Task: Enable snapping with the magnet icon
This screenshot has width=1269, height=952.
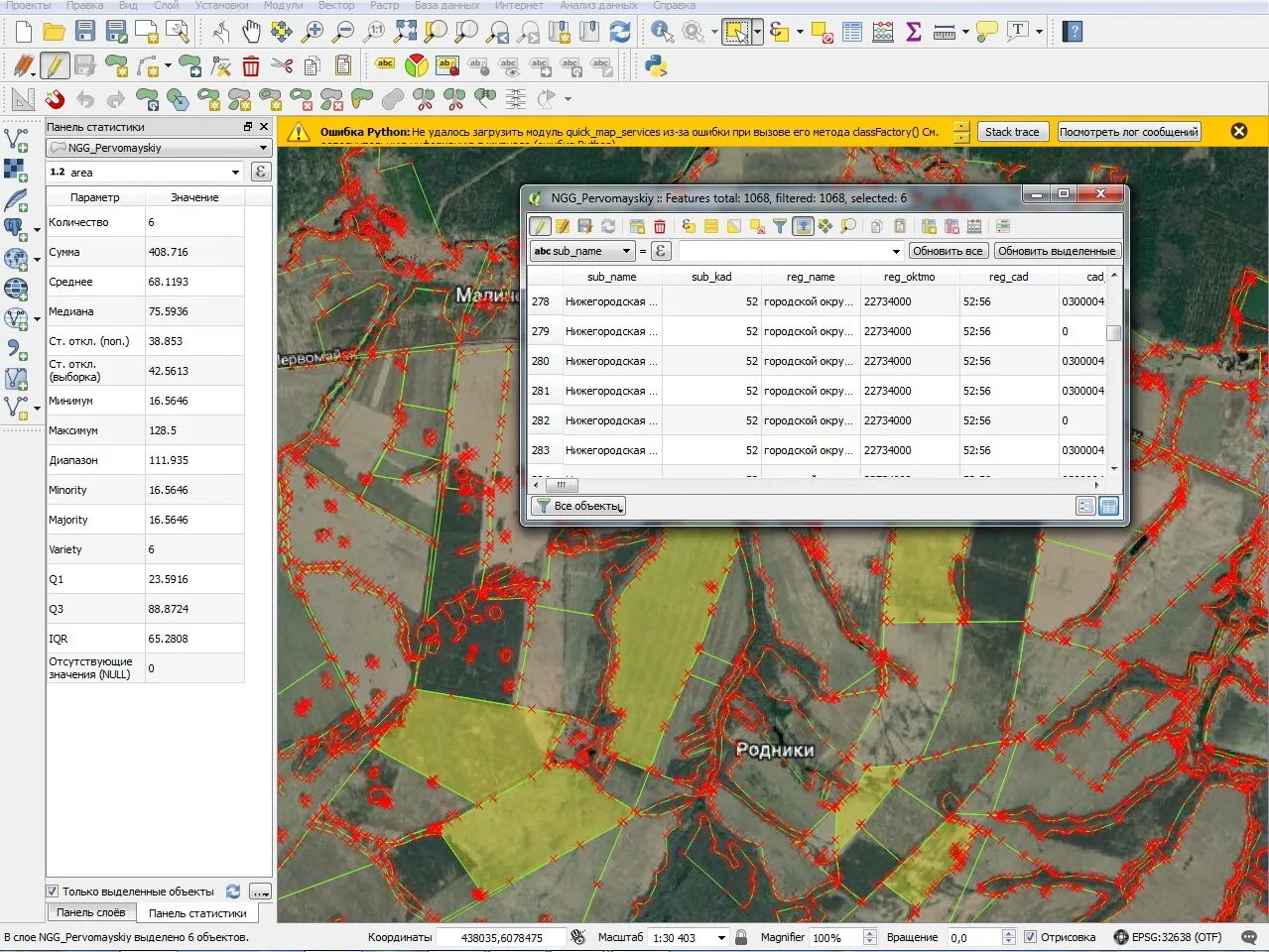Action: [55, 99]
